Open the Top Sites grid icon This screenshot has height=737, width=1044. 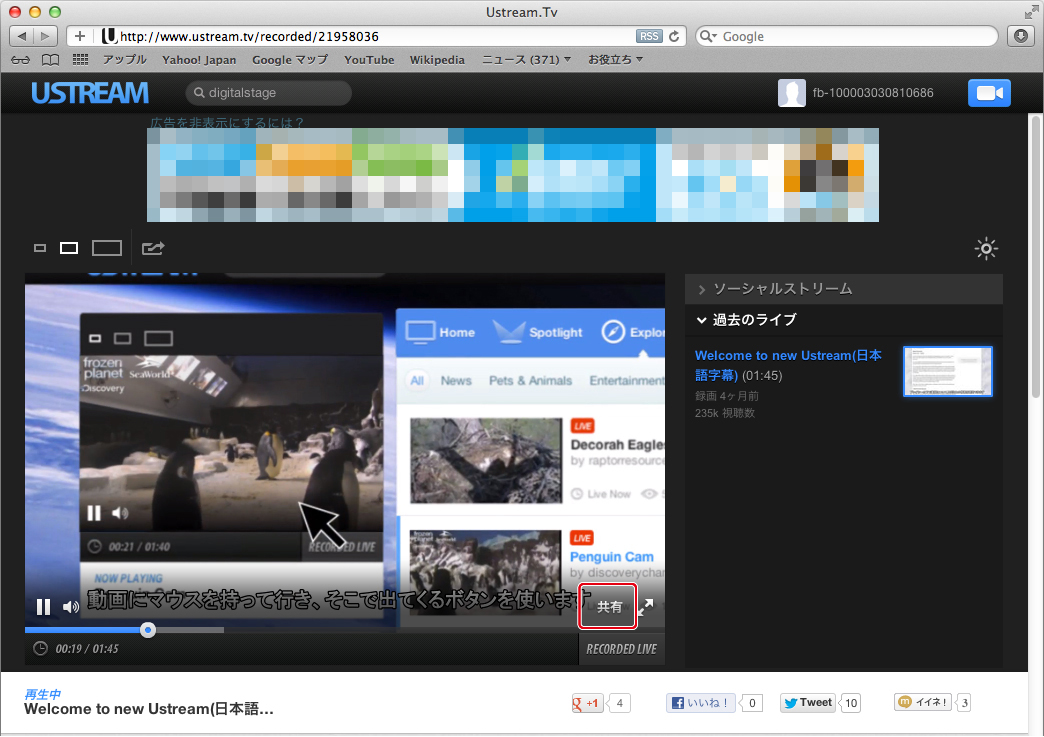tap(81, 60)
